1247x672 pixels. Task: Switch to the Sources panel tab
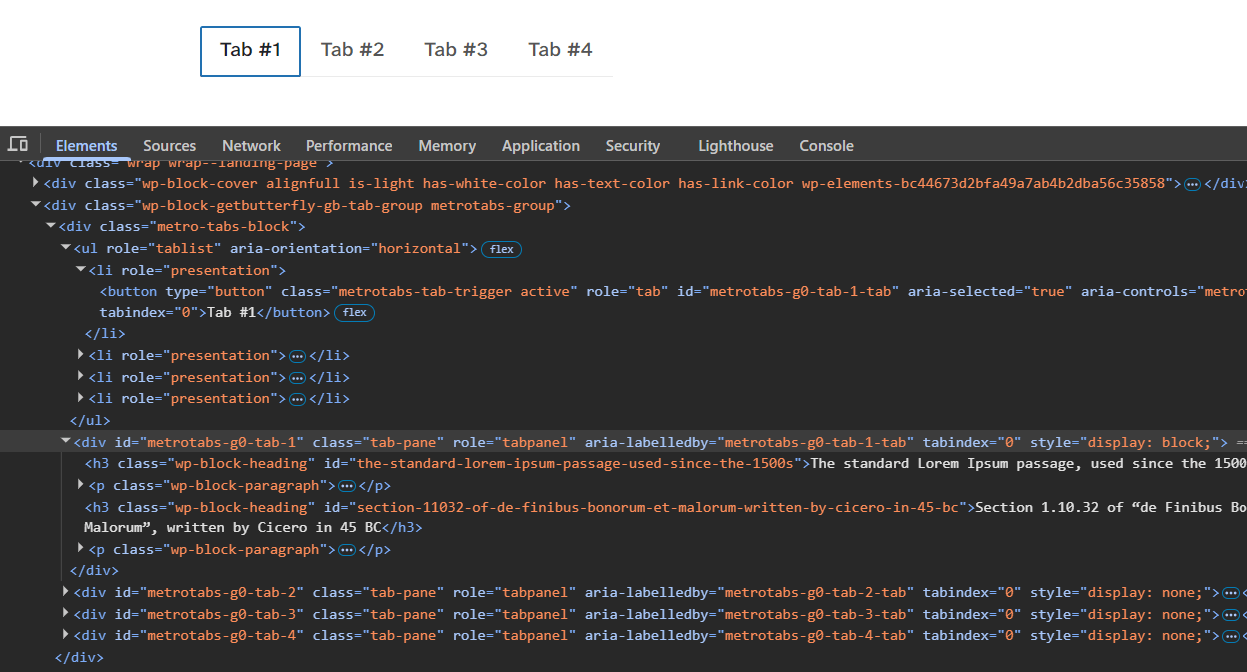[169, 146]
